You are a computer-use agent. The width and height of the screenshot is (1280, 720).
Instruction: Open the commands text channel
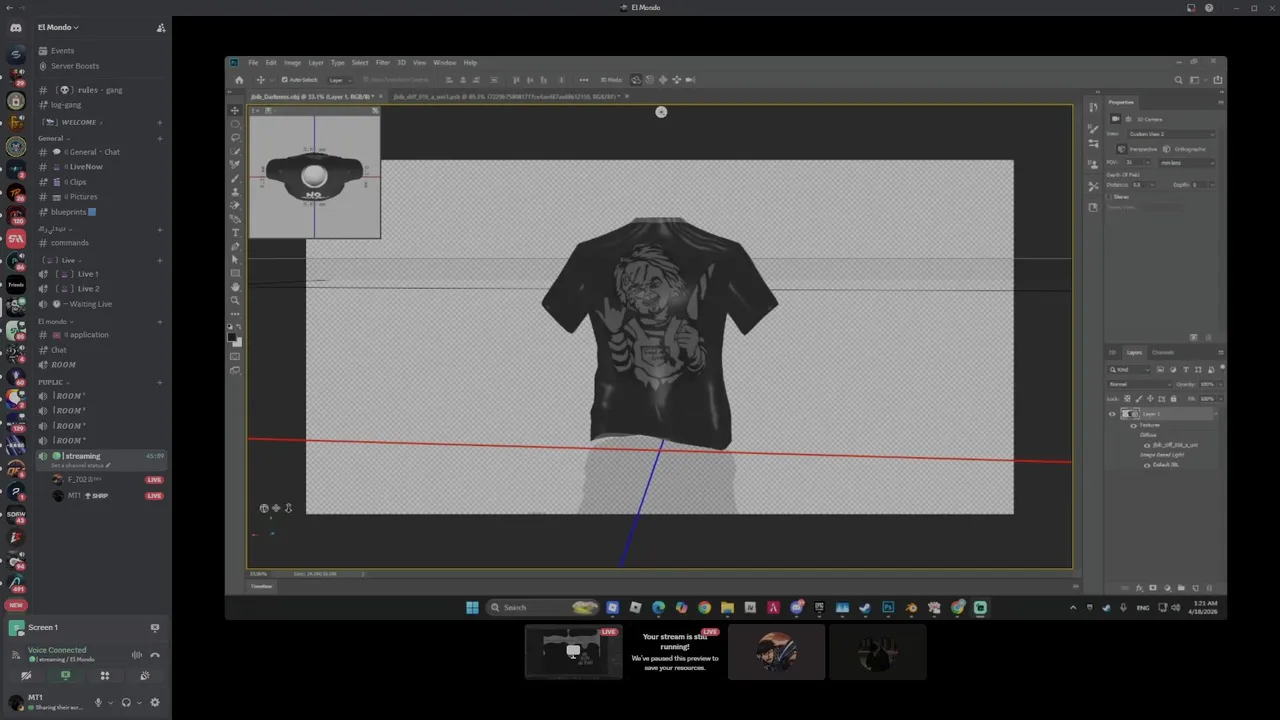(69, 243)
